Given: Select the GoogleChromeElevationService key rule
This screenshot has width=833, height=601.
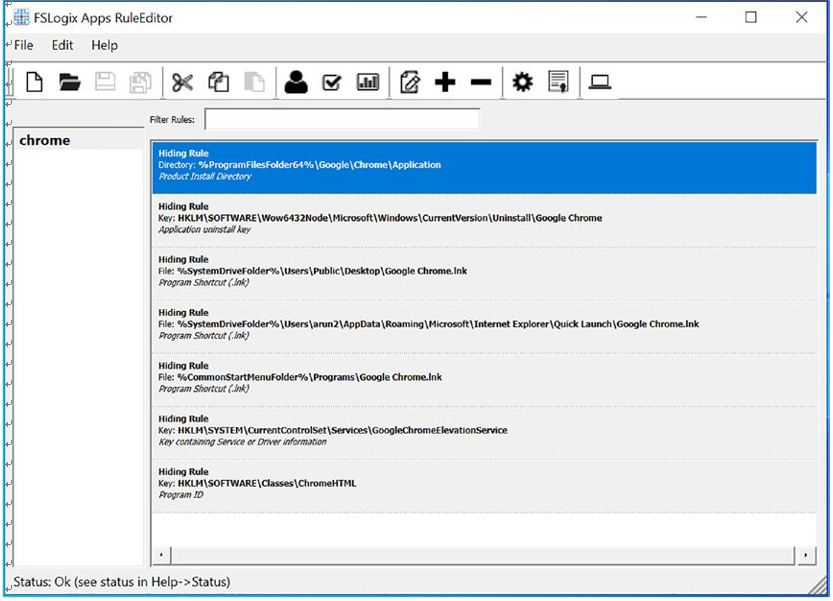Looking at the screenshot, I should [x=484, y=433].
